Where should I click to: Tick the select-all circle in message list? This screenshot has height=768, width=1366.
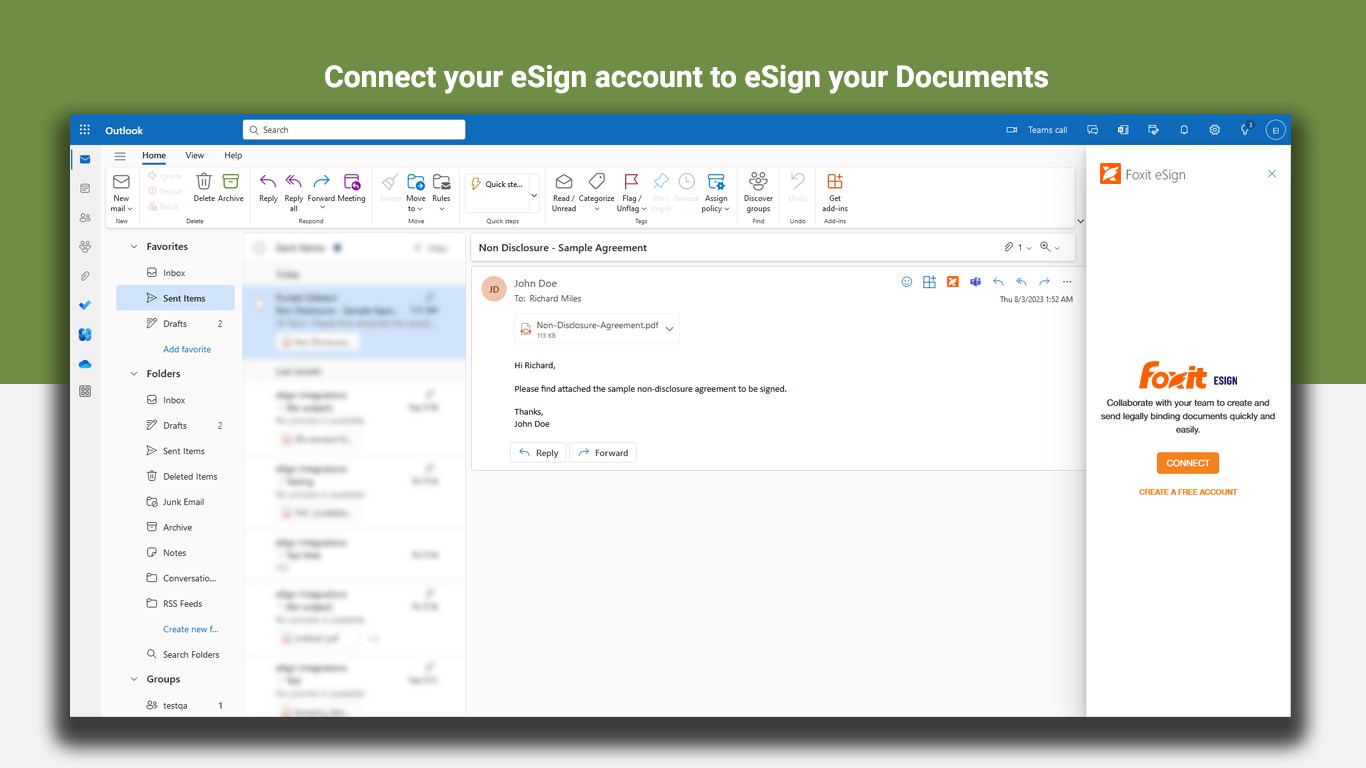click(x=260, y=248)
